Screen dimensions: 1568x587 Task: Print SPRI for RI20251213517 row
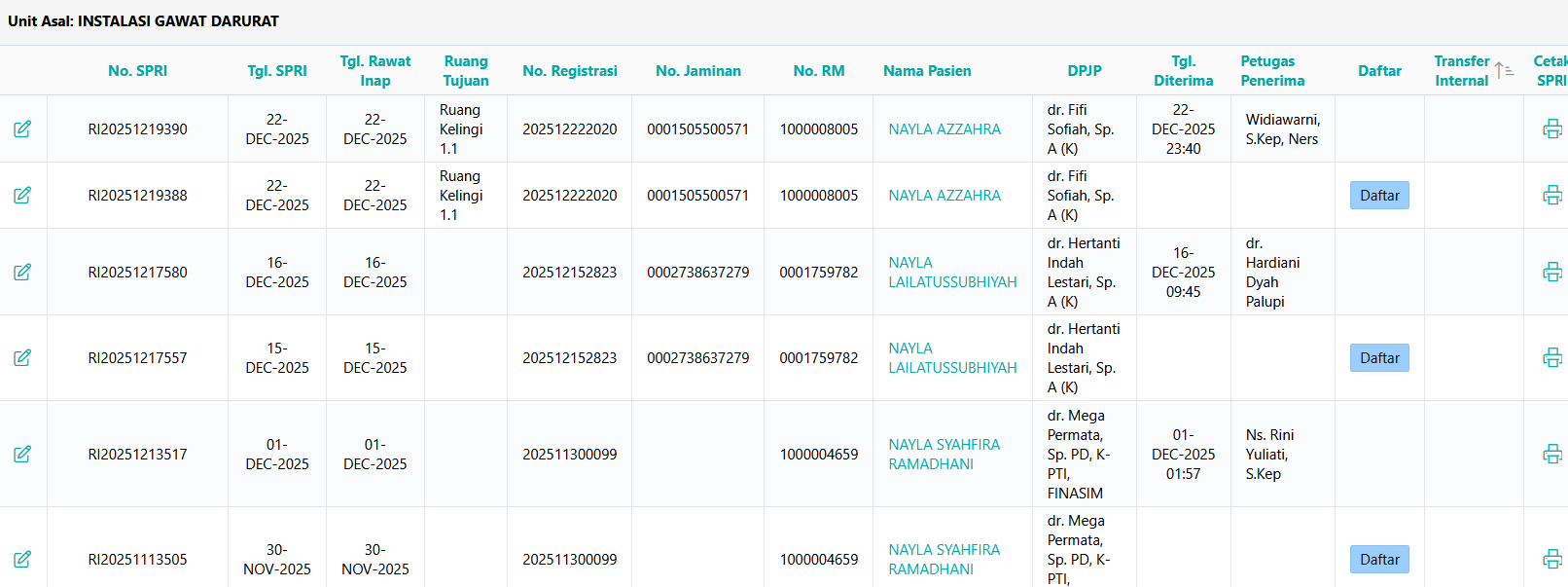[1551, 454]
